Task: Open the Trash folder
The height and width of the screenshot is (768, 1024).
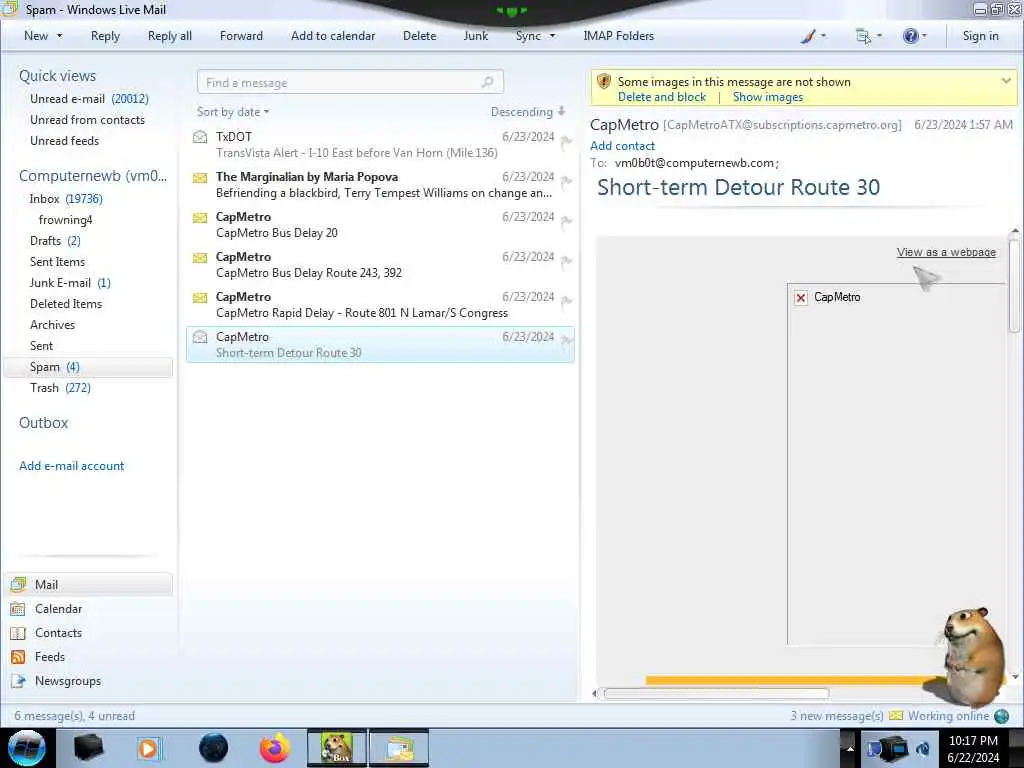Action: pos(60,387)
